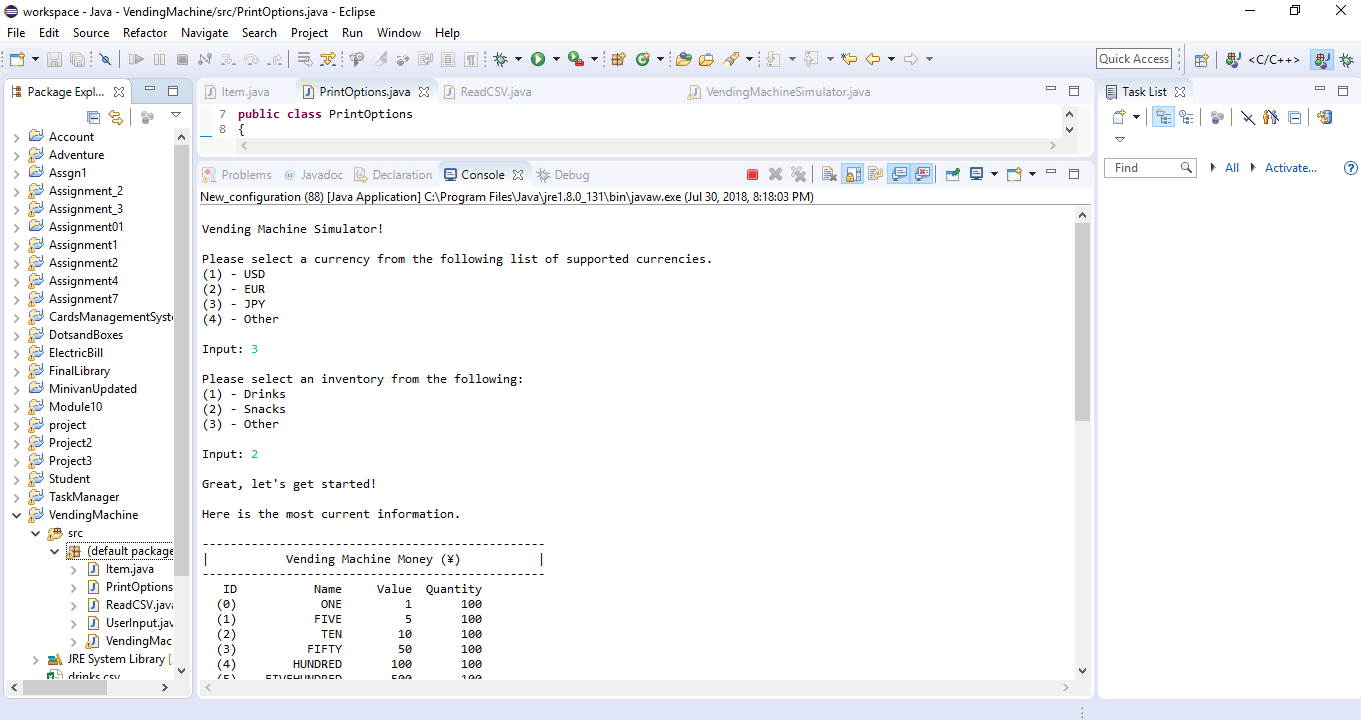Image resolution: width=1361 pixels, height=720 pixels.
Task: Click Open Perspective icon
Action: [1202, 59]
